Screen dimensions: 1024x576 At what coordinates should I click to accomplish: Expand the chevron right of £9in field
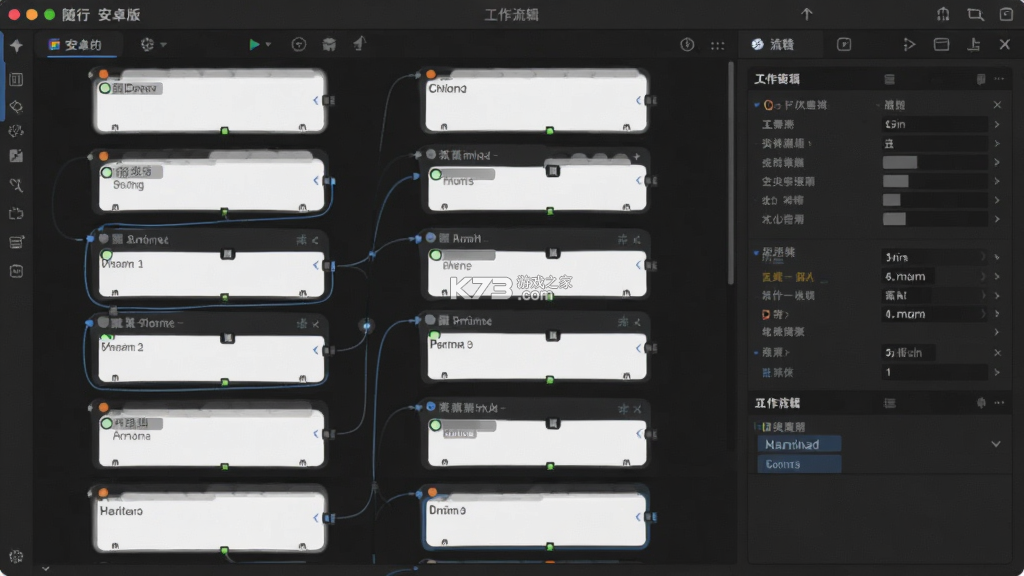(x=997, y=124)
